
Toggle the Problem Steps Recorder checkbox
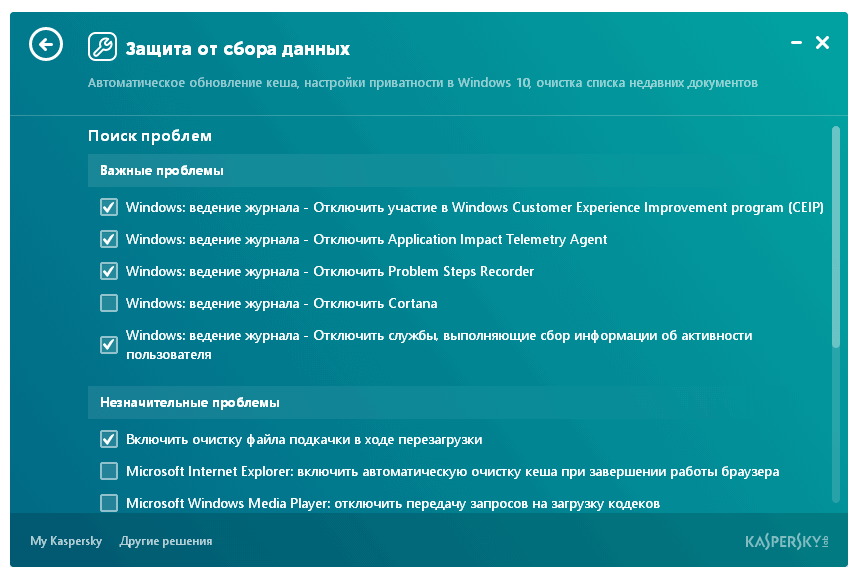[x=109, y=272]
